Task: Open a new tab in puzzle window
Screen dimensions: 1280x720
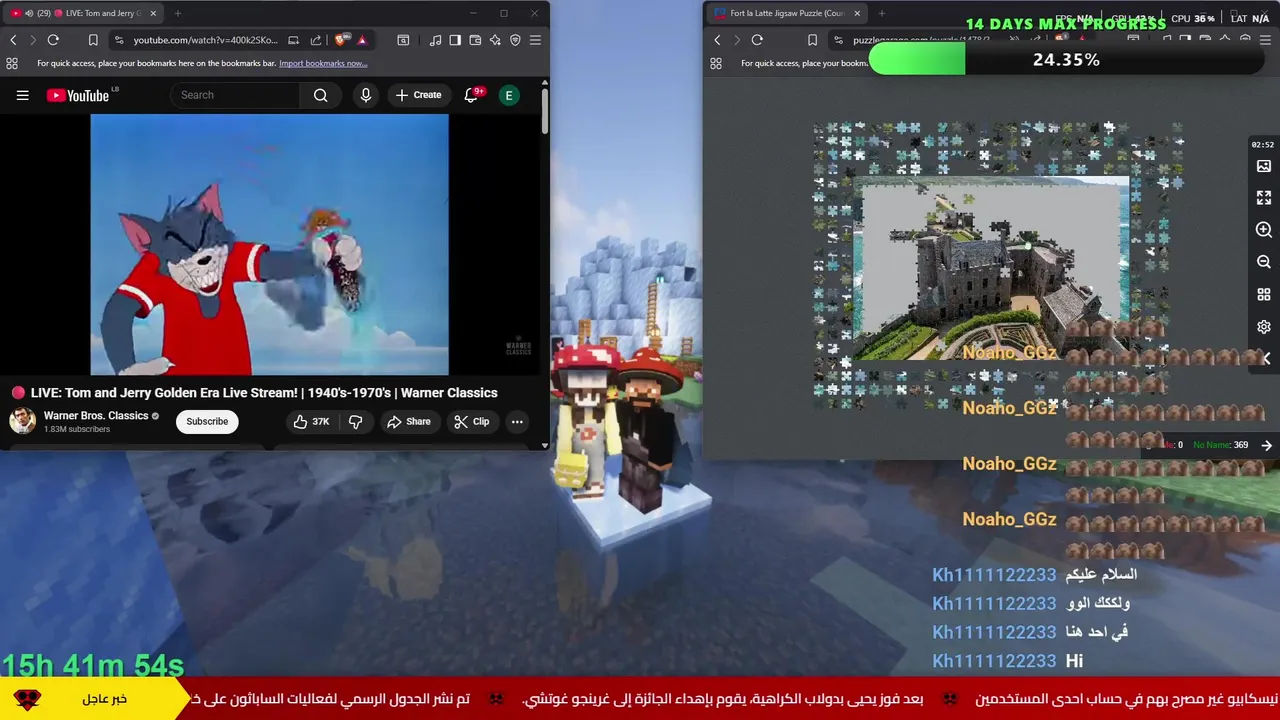Action: 881,13
